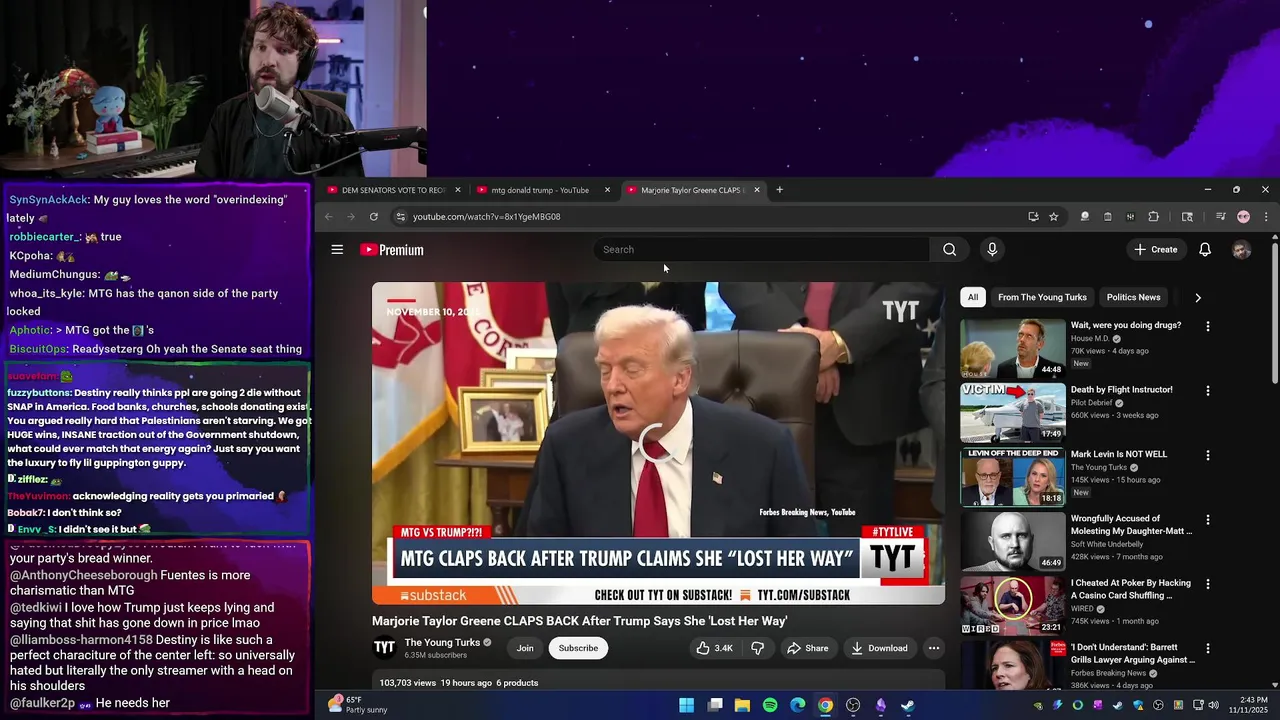This screenshot has width=1280, height=720.
Task: Reload the page with refresh icon
Action: click(374, 217)
